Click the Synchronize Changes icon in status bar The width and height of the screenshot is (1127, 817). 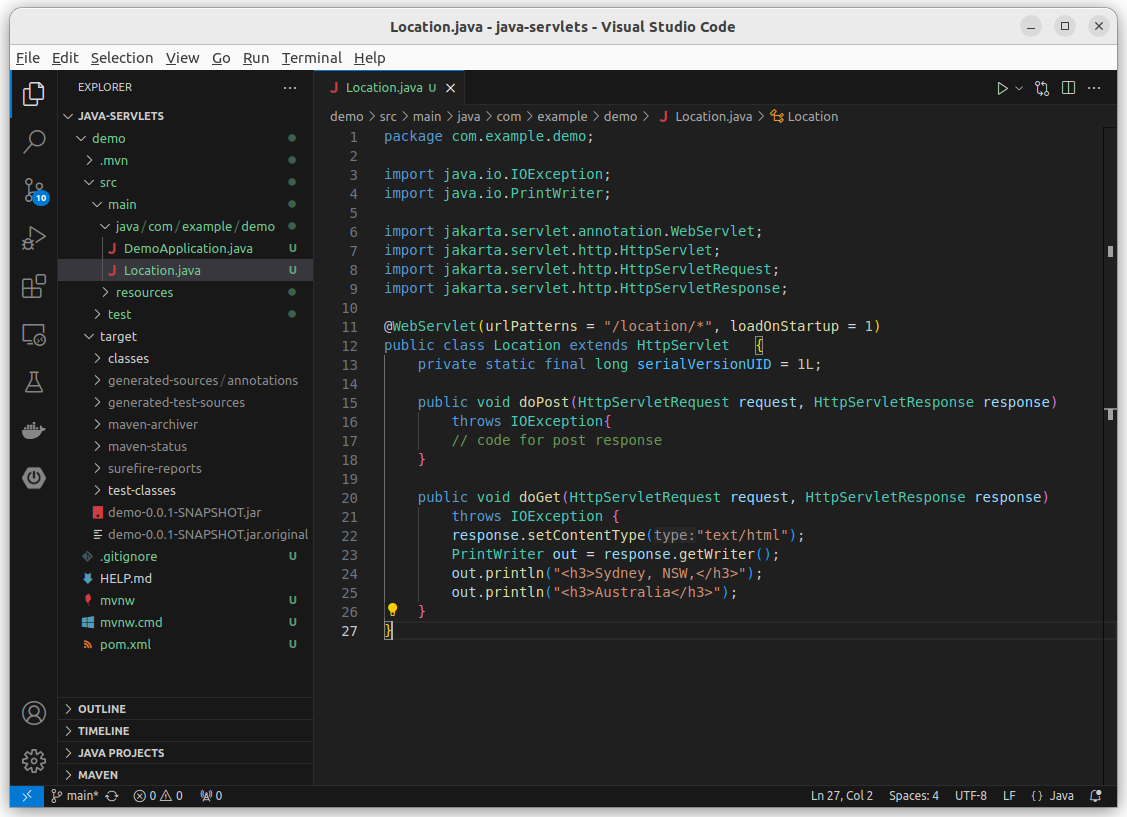112,795
